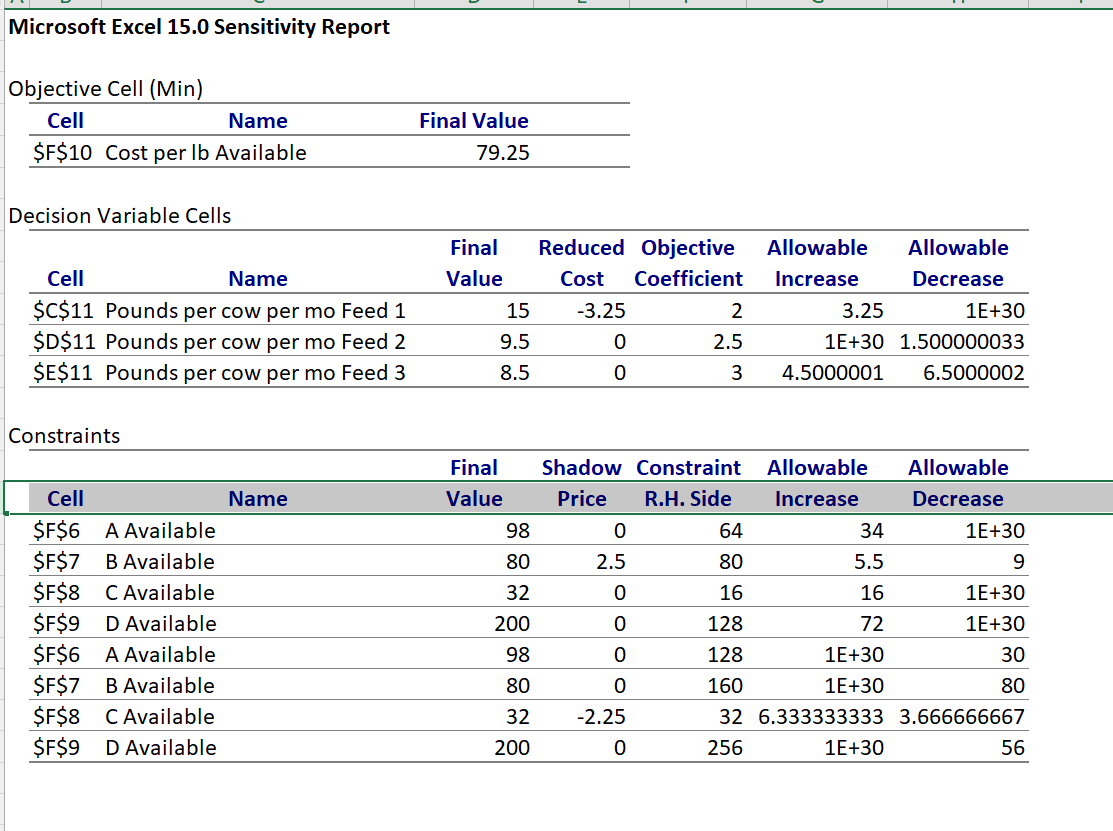Click the shadow price value -2.25
Viewport: 1113px width, 831px height.
pos(601,717)
